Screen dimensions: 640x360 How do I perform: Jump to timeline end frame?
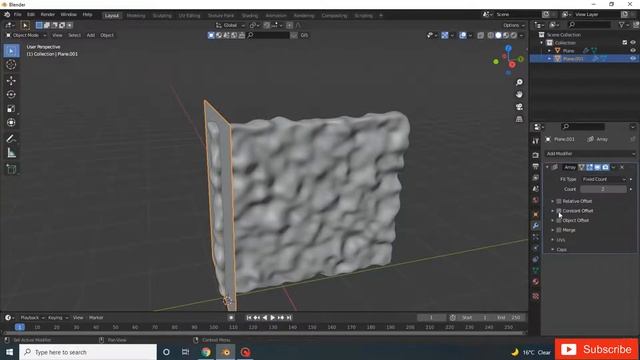pos(289,318)
